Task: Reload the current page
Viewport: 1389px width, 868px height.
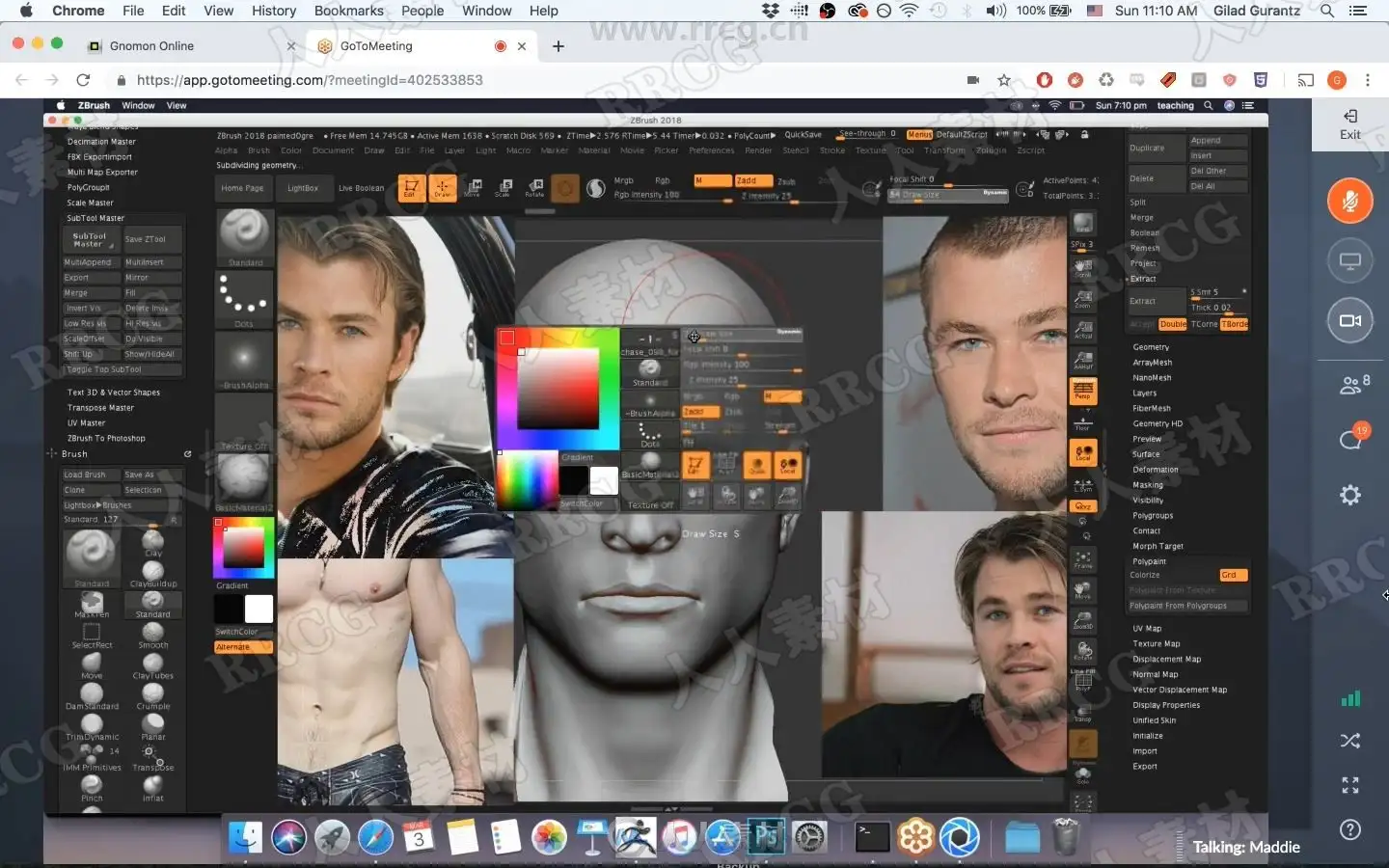Action: [83, 80]
